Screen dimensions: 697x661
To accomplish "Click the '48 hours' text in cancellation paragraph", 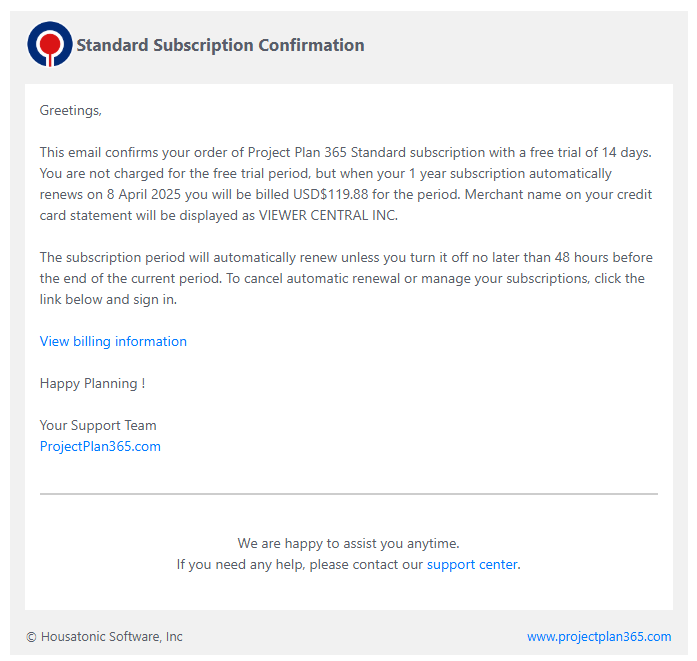I will click(x=551, y=257).
